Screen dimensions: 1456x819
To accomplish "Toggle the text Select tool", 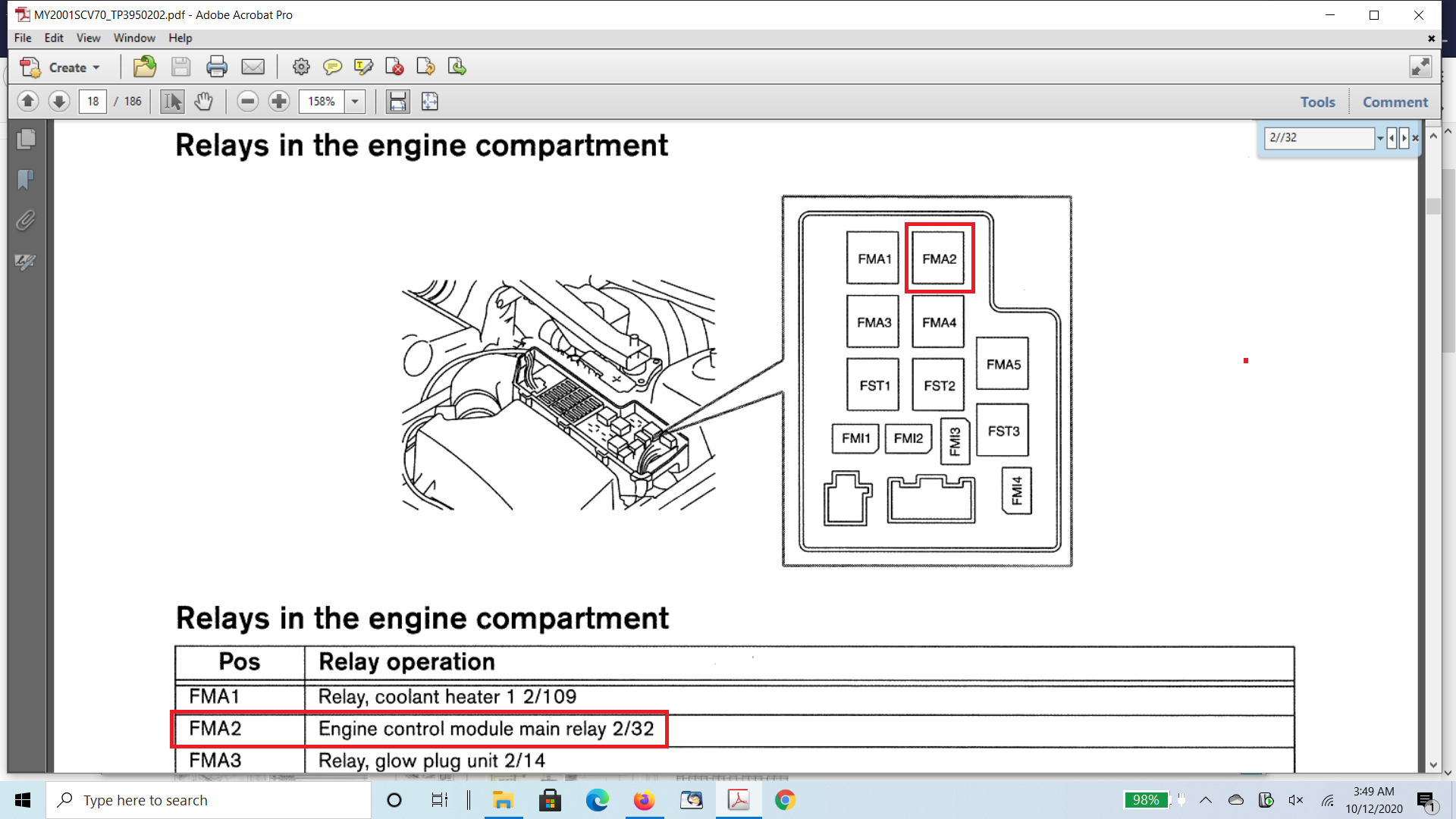I will pos(172,101).
